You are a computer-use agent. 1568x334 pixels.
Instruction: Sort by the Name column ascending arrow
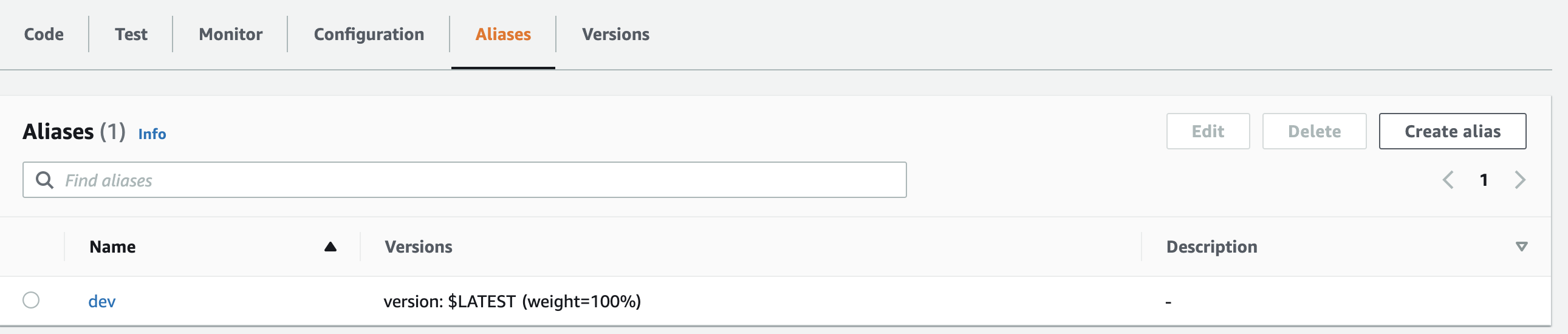click(330, 247)
